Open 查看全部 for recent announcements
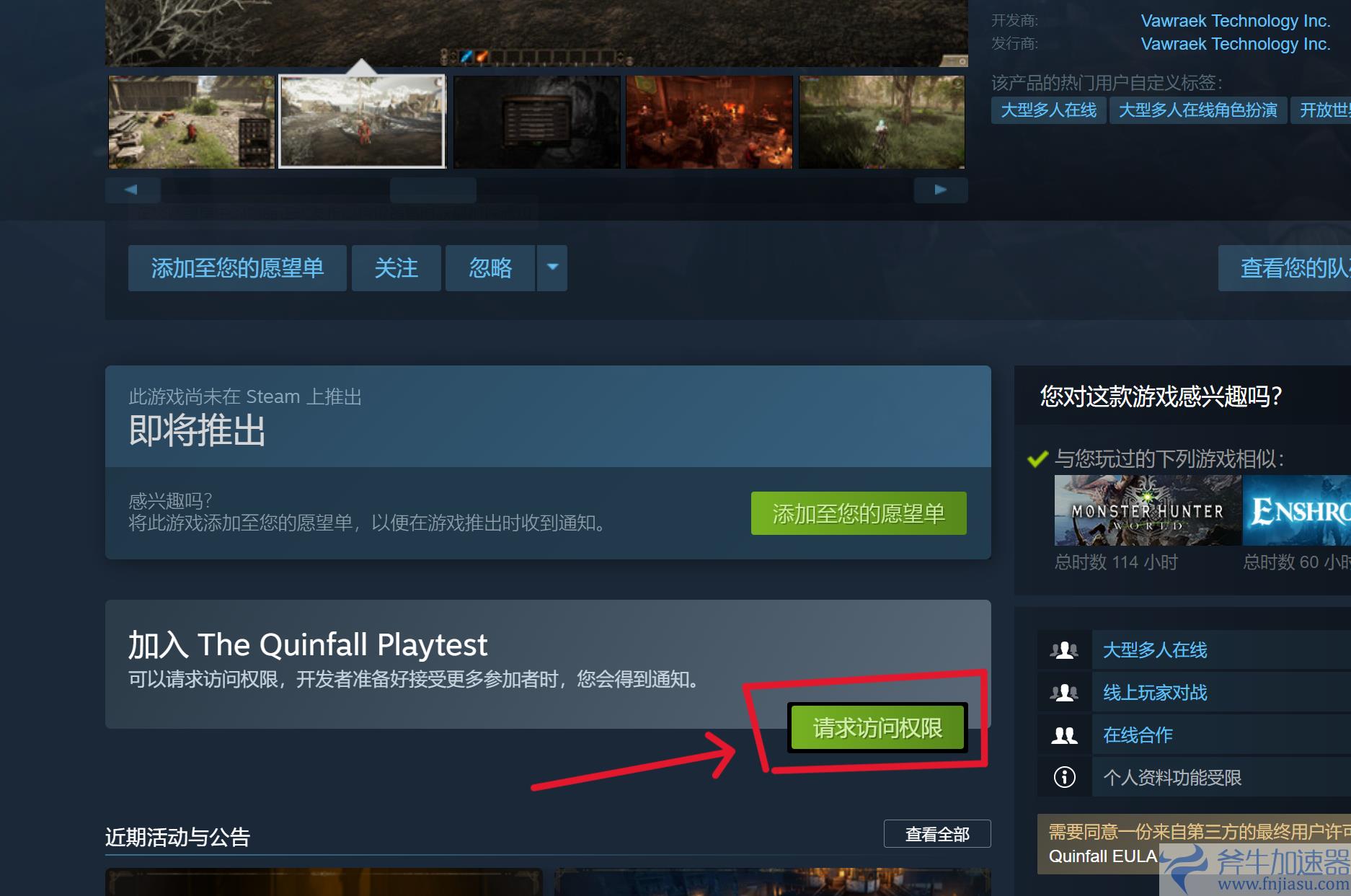1351x896 pixels. click(x=937, y=834)
